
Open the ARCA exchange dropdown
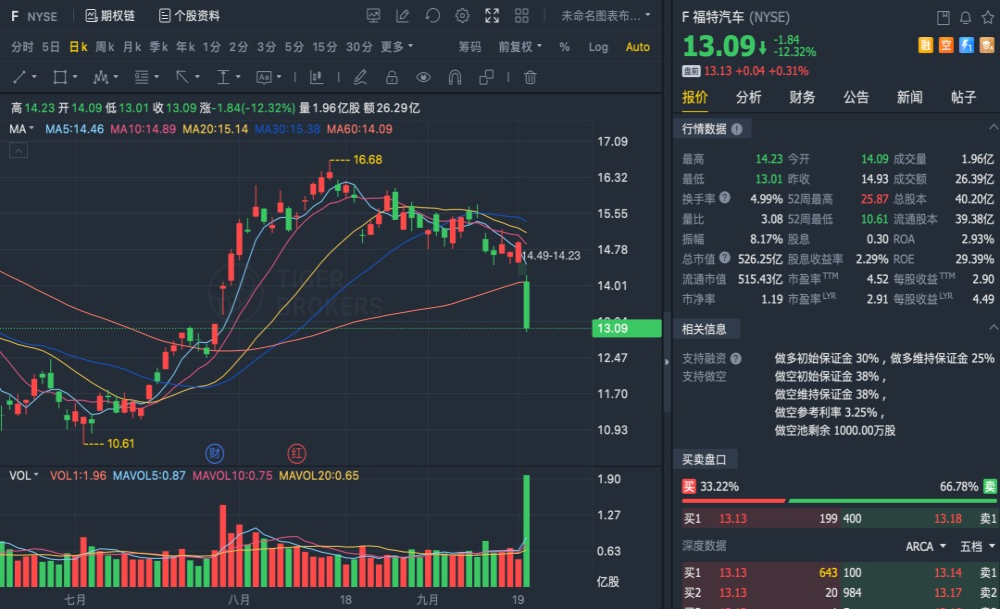point(925,547)
